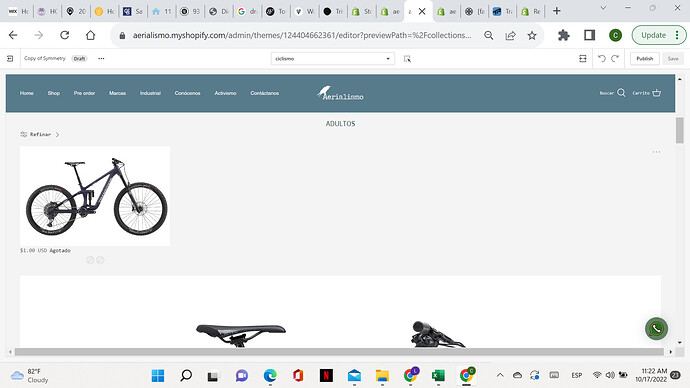Open the Buscar search icon
This screenshot has width=690, height=388.
click(x=621, y=93)
